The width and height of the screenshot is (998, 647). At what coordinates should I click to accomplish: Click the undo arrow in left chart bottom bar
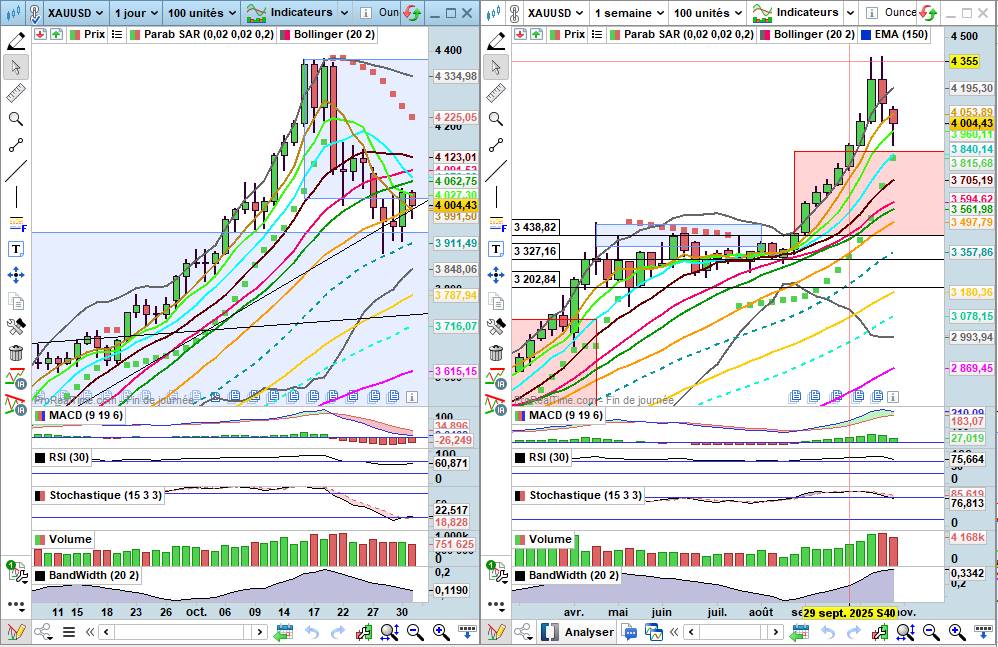[x=312, y=632]
